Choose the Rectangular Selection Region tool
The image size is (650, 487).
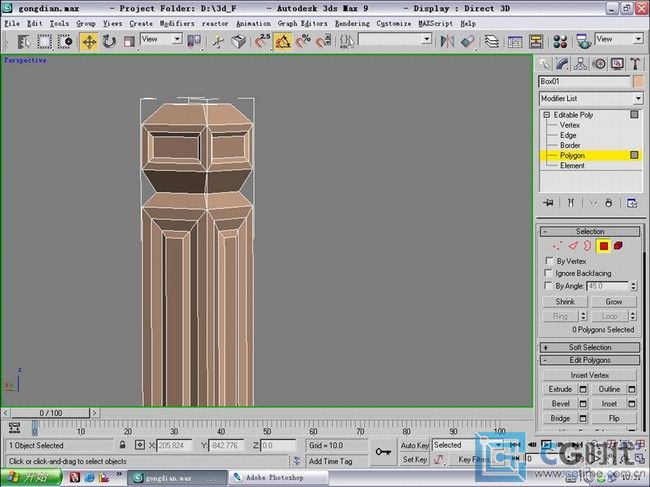[x=44, y=41]
